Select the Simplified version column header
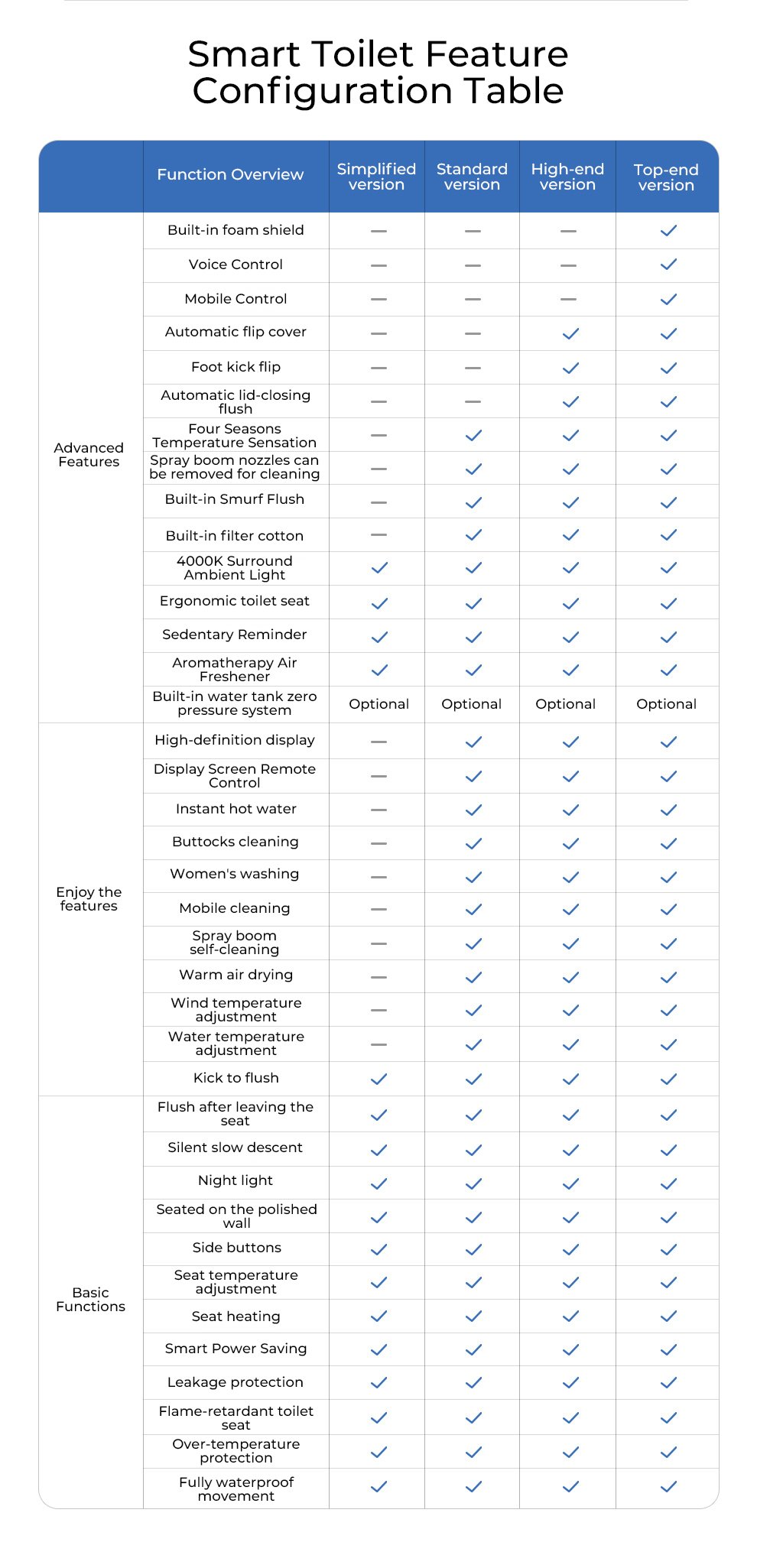 (376, 177)
